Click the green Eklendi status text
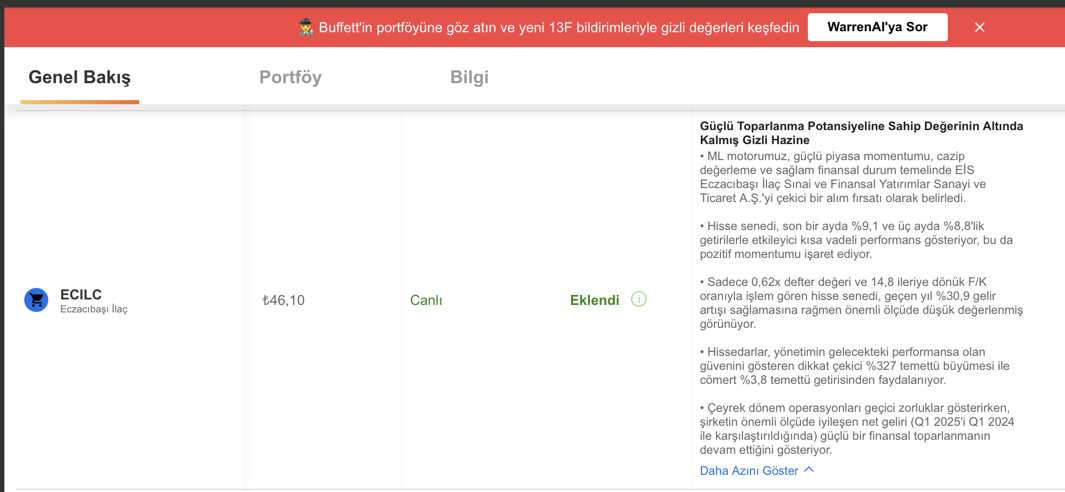1065x492 pixels. pos(595,300)
